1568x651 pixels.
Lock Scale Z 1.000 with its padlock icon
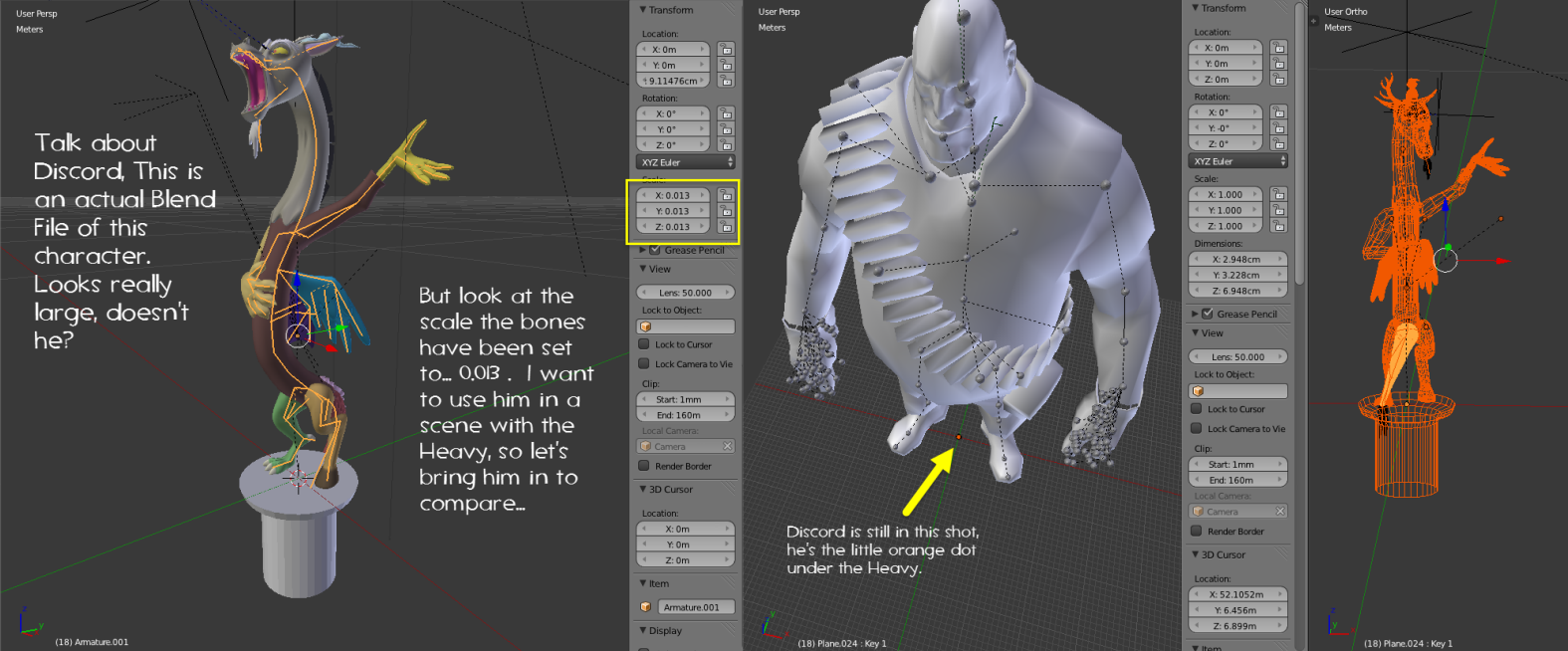[1279, 226]
